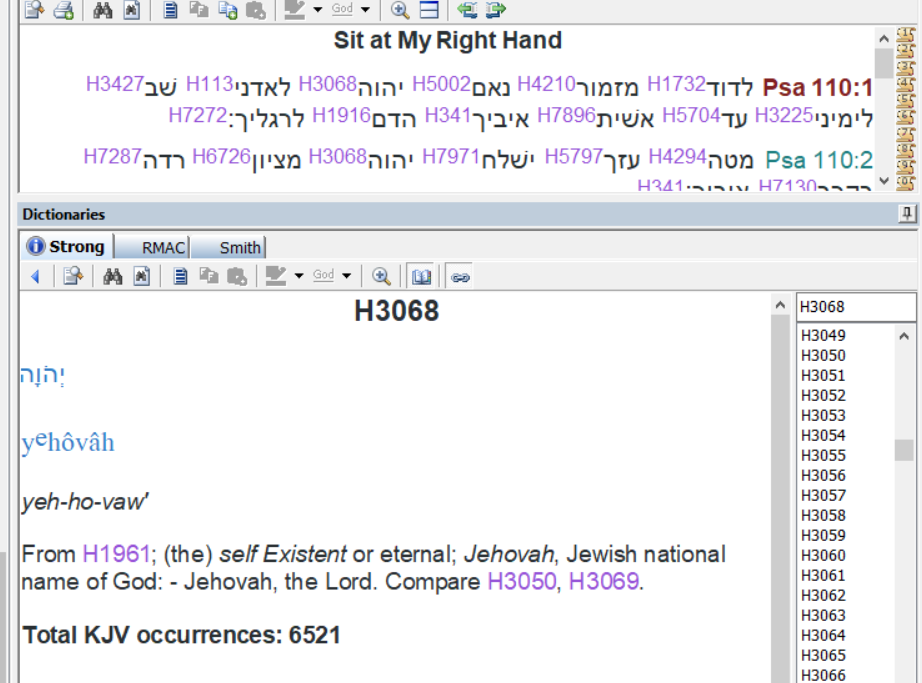The width and height of the screenshot is (922, 683).
Task: Click the green next-chapter arrows icon
Action: coord(496,10)
